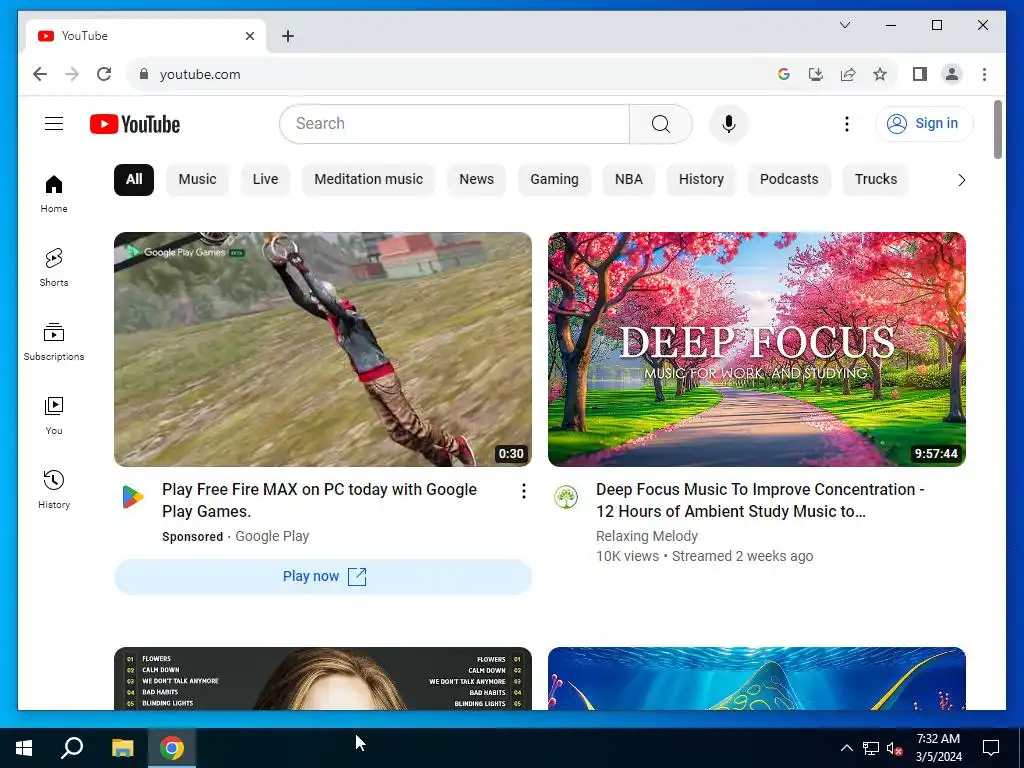
Task: Open the music playlist thumbnail with Flowers
Action: [323, 679]
